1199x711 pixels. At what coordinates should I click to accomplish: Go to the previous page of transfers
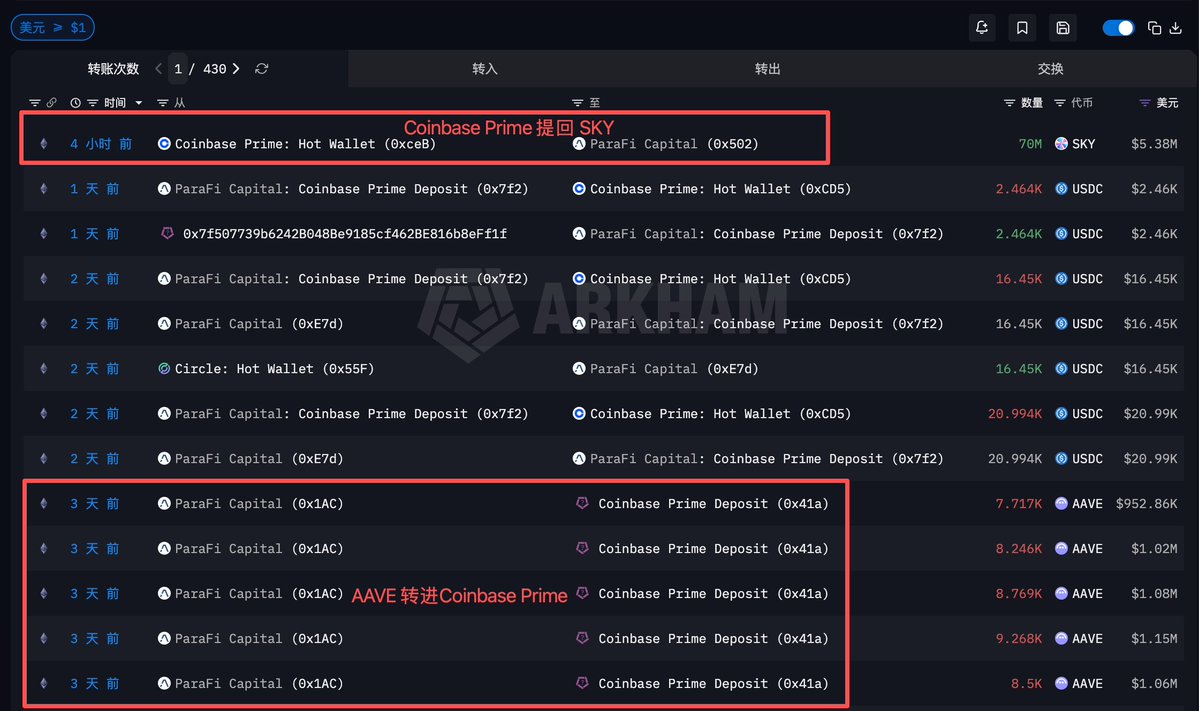(158, 69)
